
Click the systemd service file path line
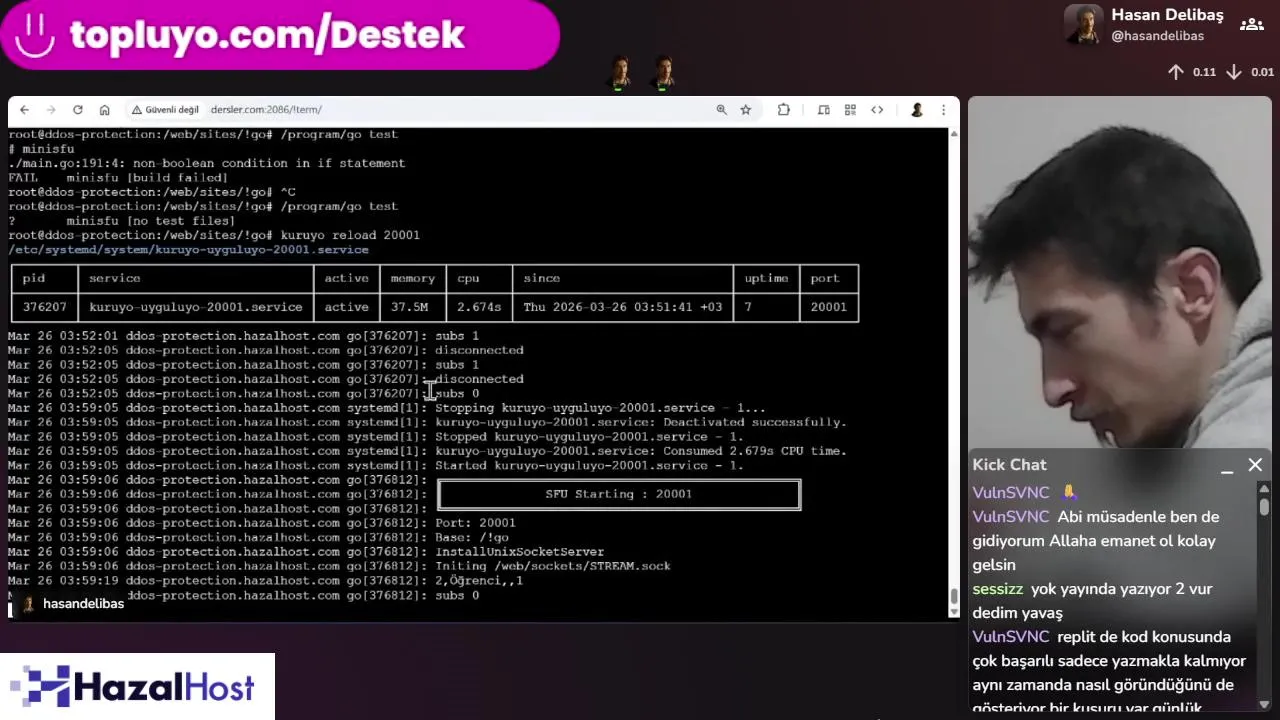click(x=188, y=249)
